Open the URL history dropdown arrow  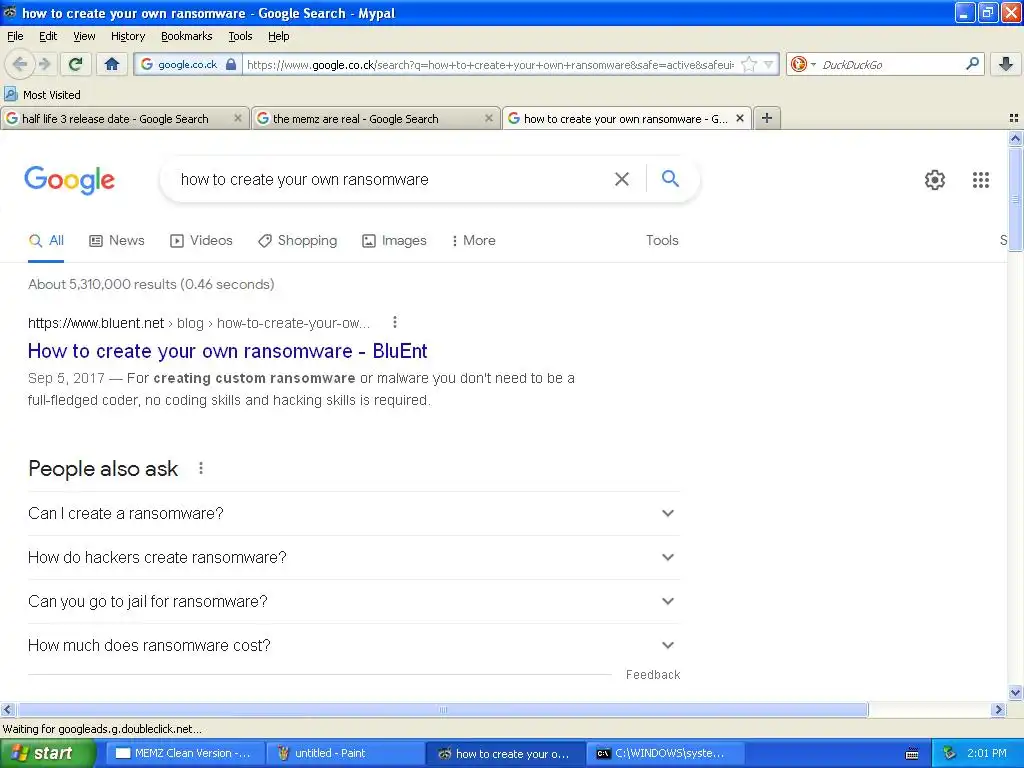(x=769, y=64)
